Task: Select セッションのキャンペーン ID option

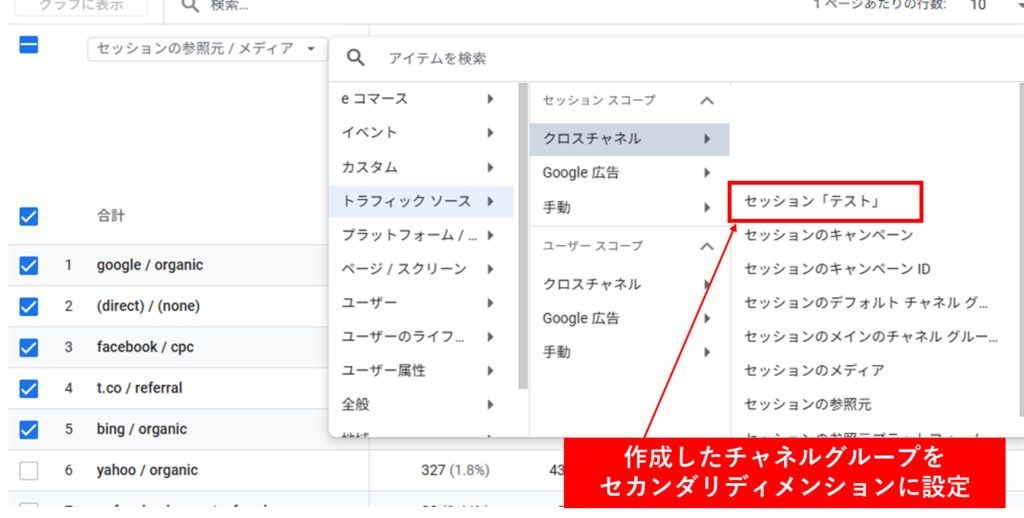Action: [837, 269]
